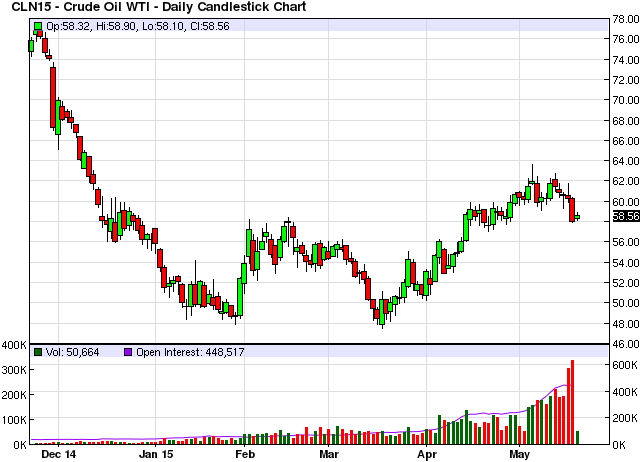
Task: Click the last green candlestick near 58.56
Action: 577,217
